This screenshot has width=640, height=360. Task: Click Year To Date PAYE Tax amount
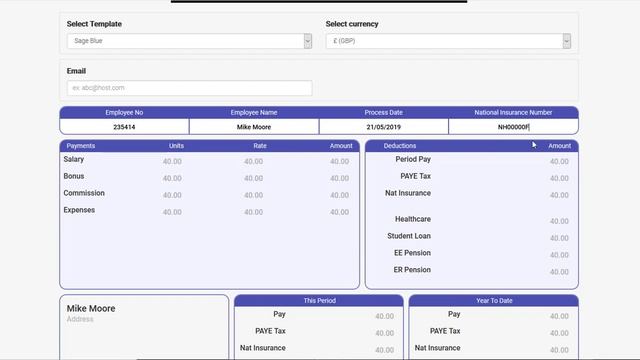coord(559,333)
